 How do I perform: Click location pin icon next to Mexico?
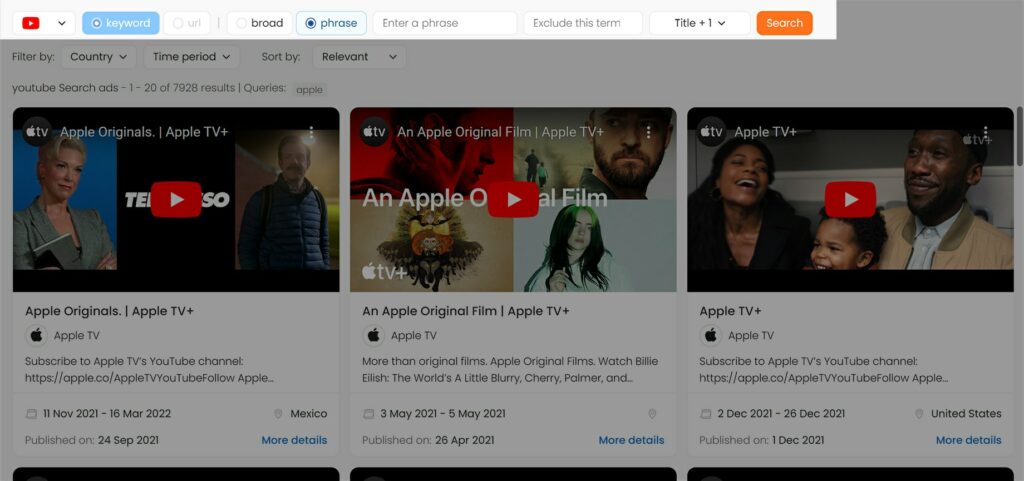click(278, 414)
